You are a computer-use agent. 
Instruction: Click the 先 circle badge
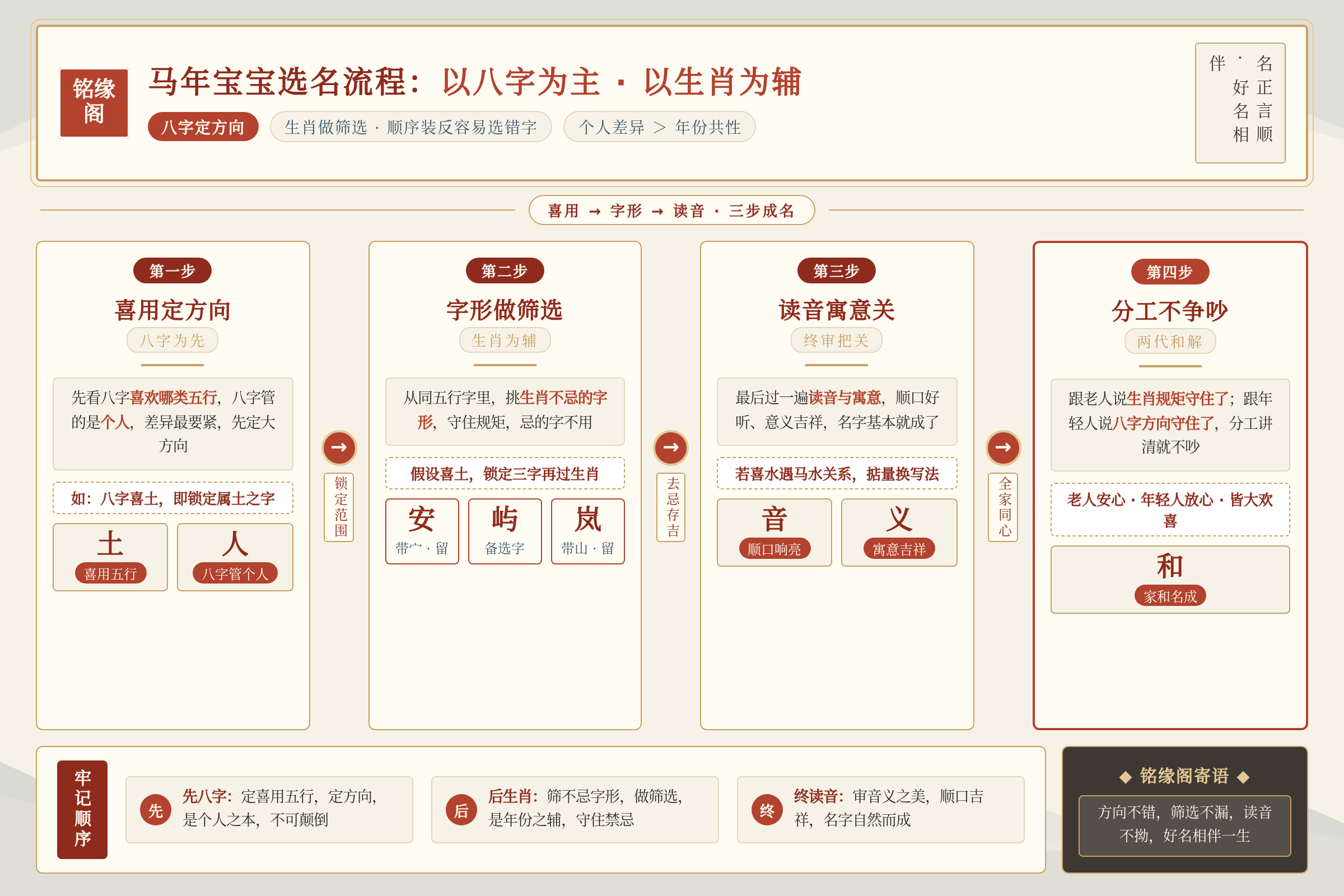[156, 810]
